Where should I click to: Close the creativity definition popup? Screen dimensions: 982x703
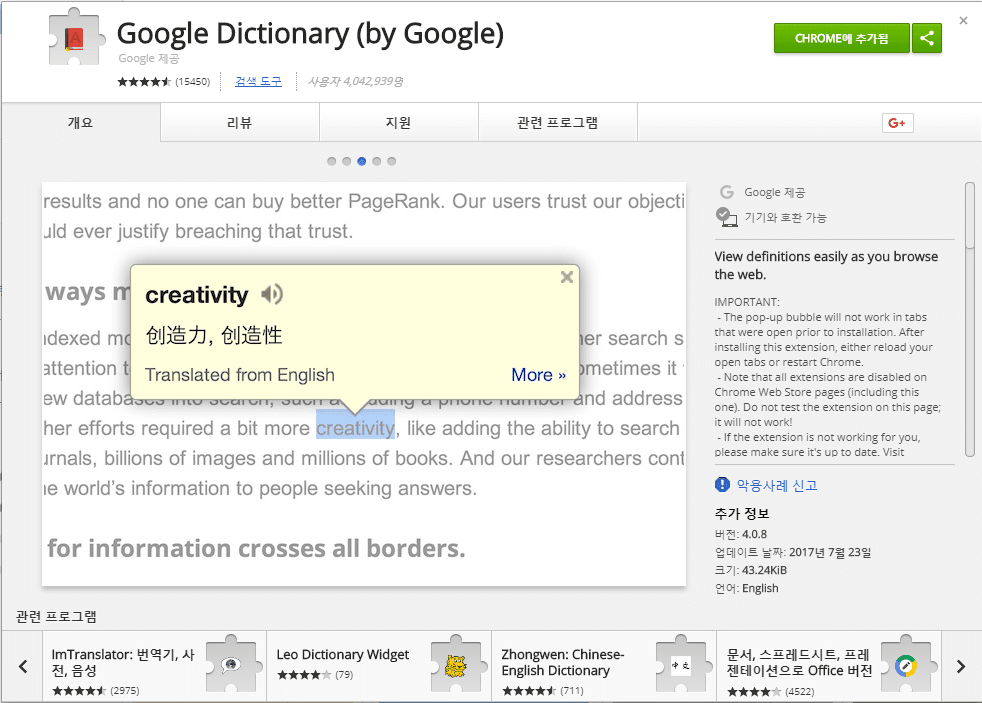pos(567,277)
